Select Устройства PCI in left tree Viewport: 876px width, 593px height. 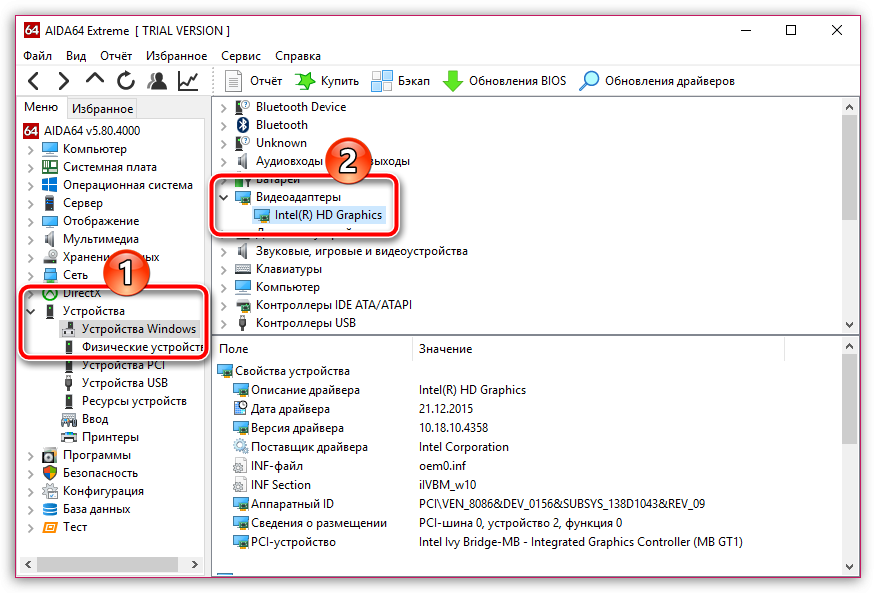(124, 365)
